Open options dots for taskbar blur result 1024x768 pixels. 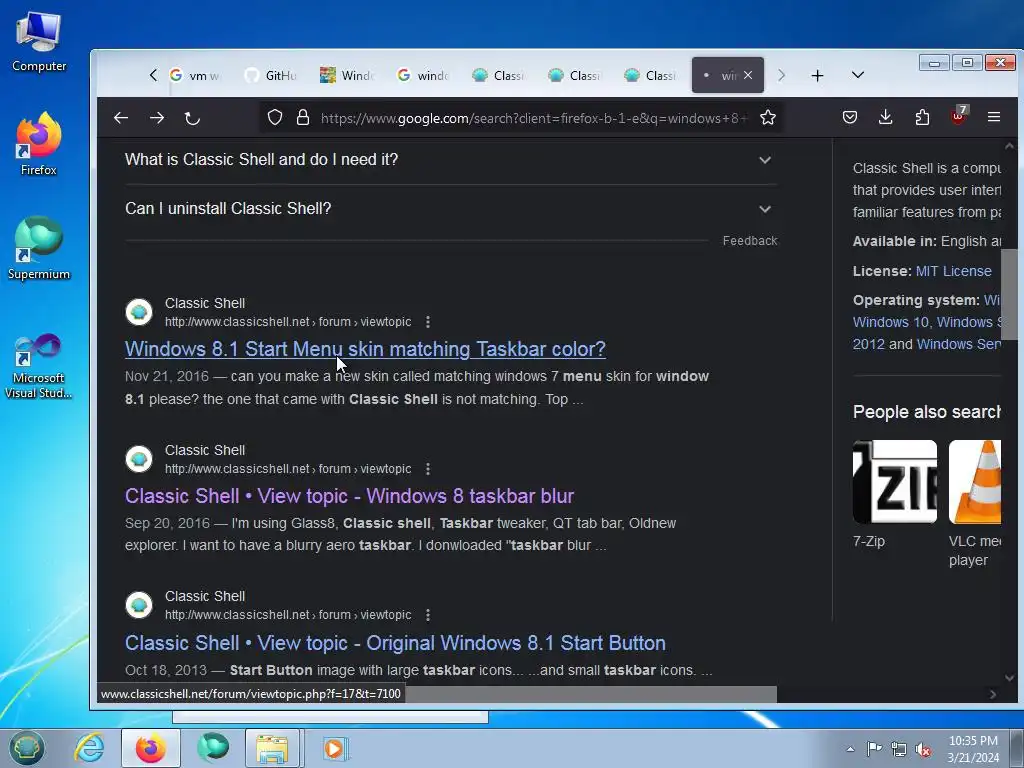(428, 469)
